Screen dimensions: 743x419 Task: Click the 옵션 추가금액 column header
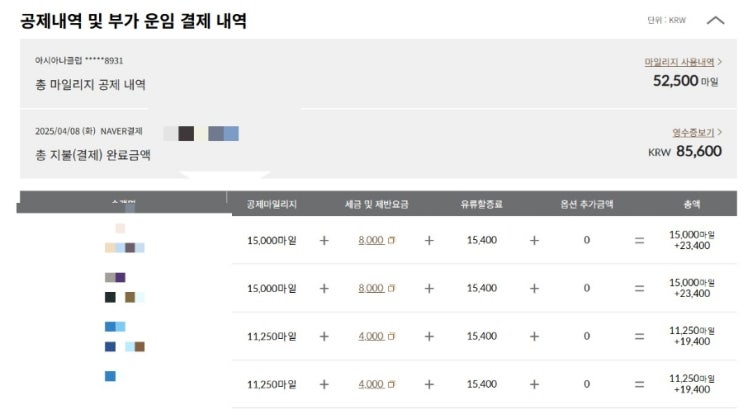(586, 204)
